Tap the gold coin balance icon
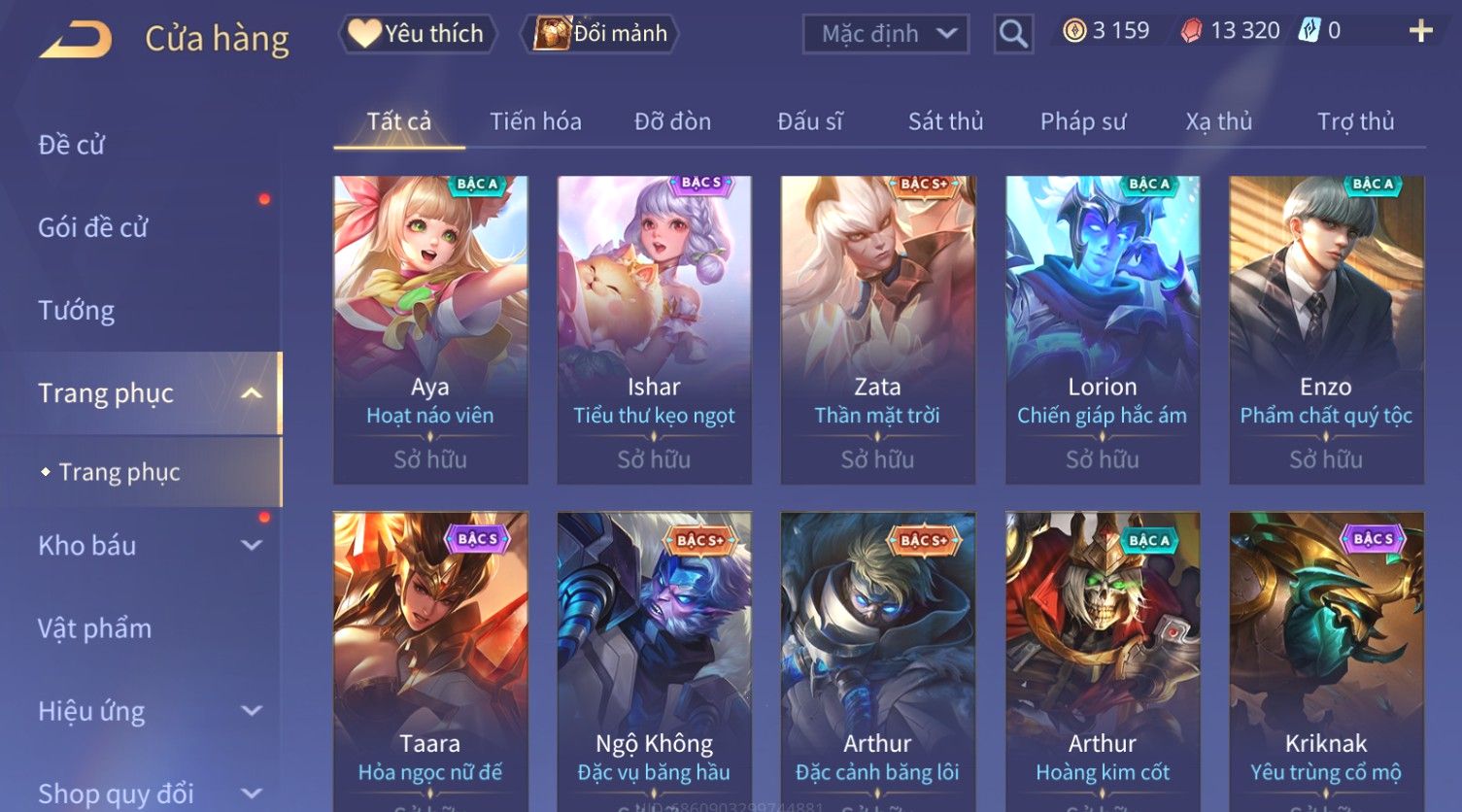Viewport: 1462px width, 812px height. [1074, 31]
